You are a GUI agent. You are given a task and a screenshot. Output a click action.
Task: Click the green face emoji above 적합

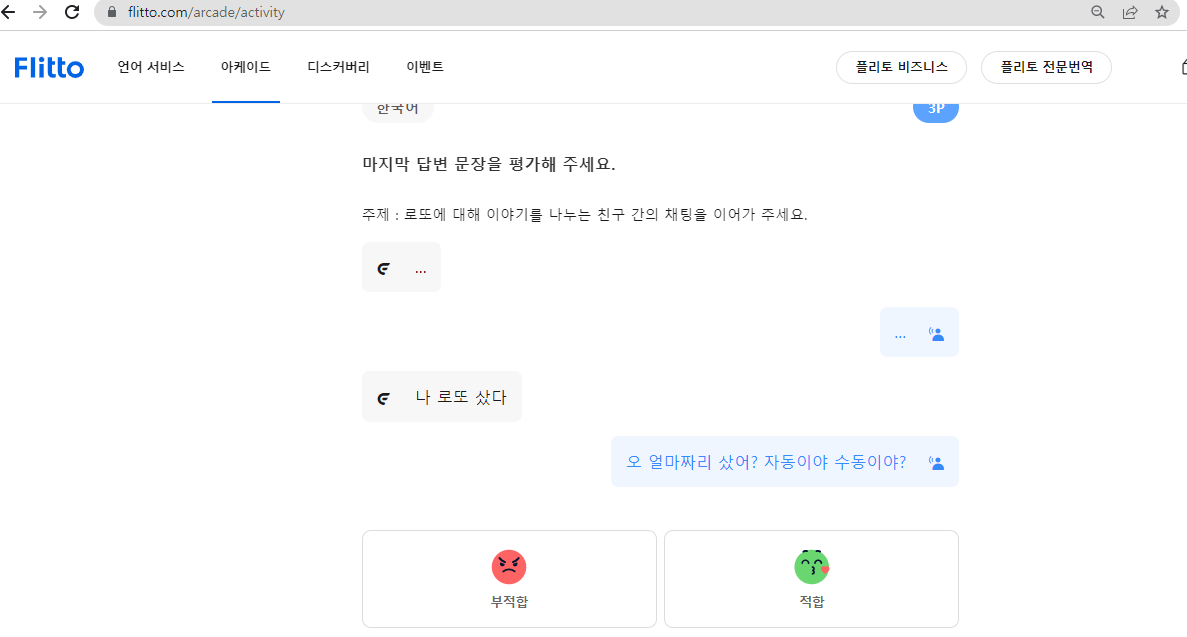[x=811, y=566]
